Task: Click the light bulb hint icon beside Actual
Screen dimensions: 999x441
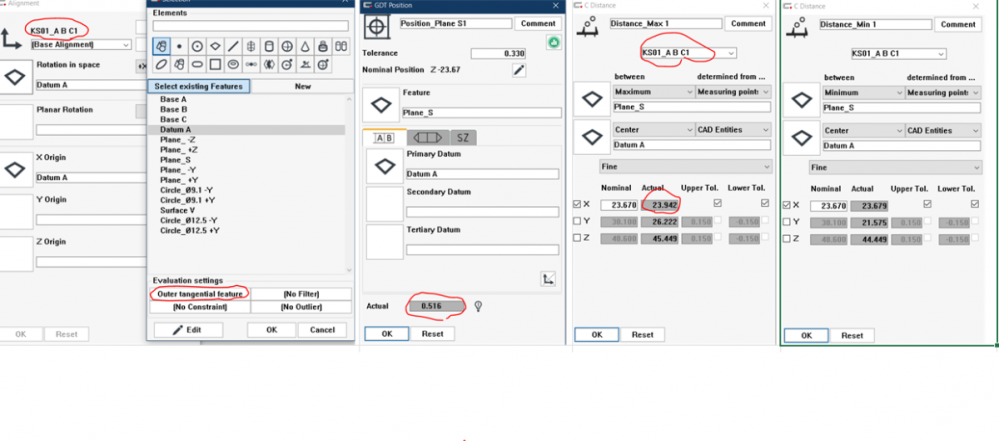Action: tap(478, 307)
